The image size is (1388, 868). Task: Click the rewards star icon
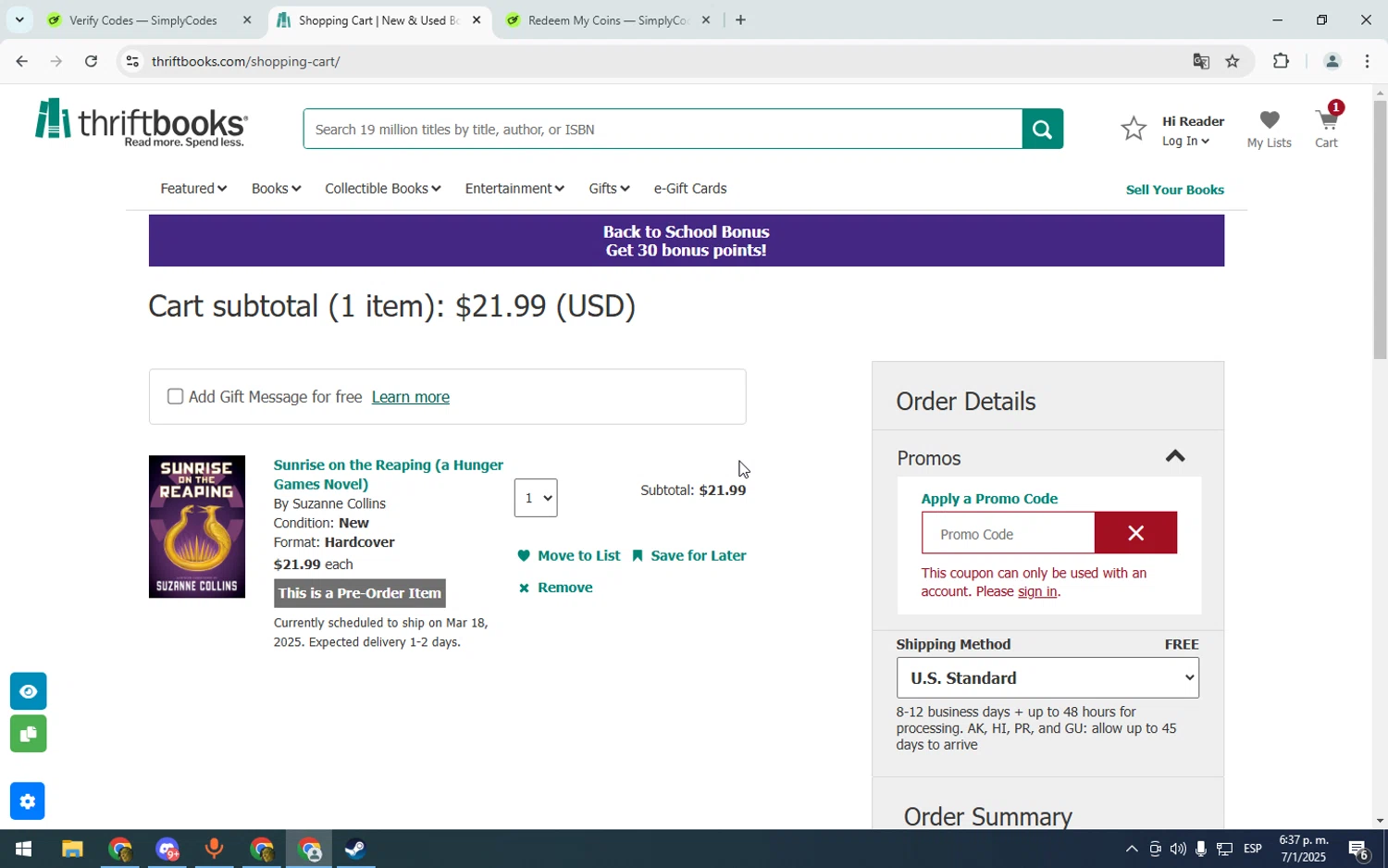(x=1134, y=129)
